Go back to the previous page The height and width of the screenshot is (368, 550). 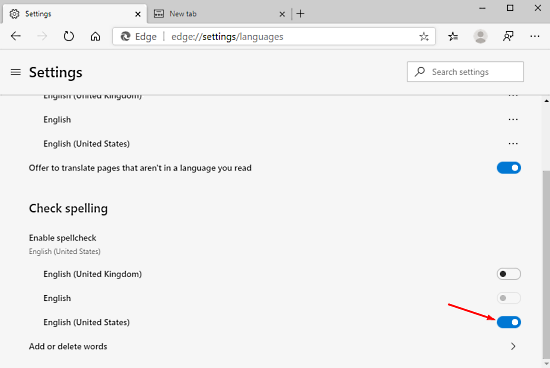point(16,36)
